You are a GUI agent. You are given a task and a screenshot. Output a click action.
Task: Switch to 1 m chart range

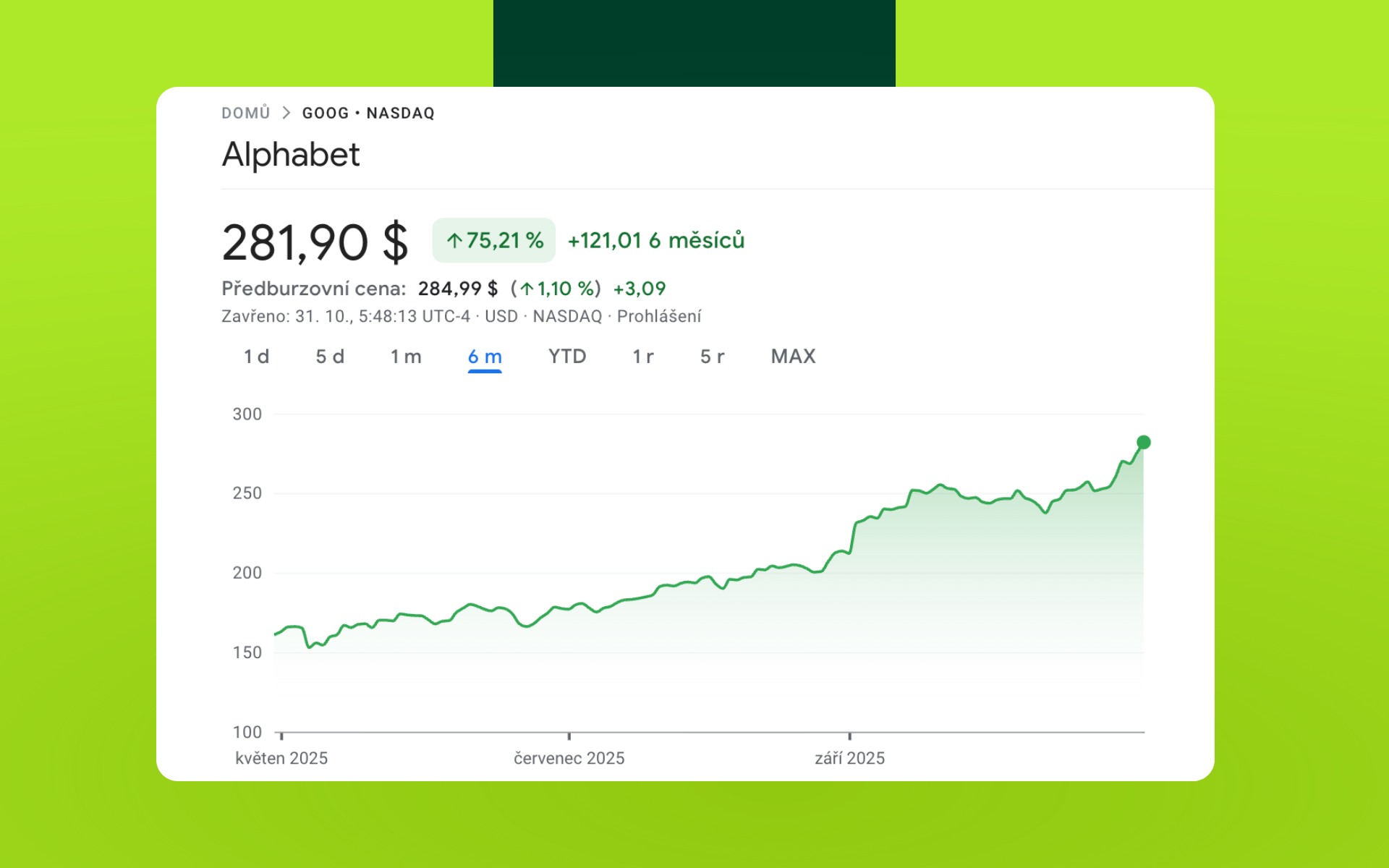point(405,357)
